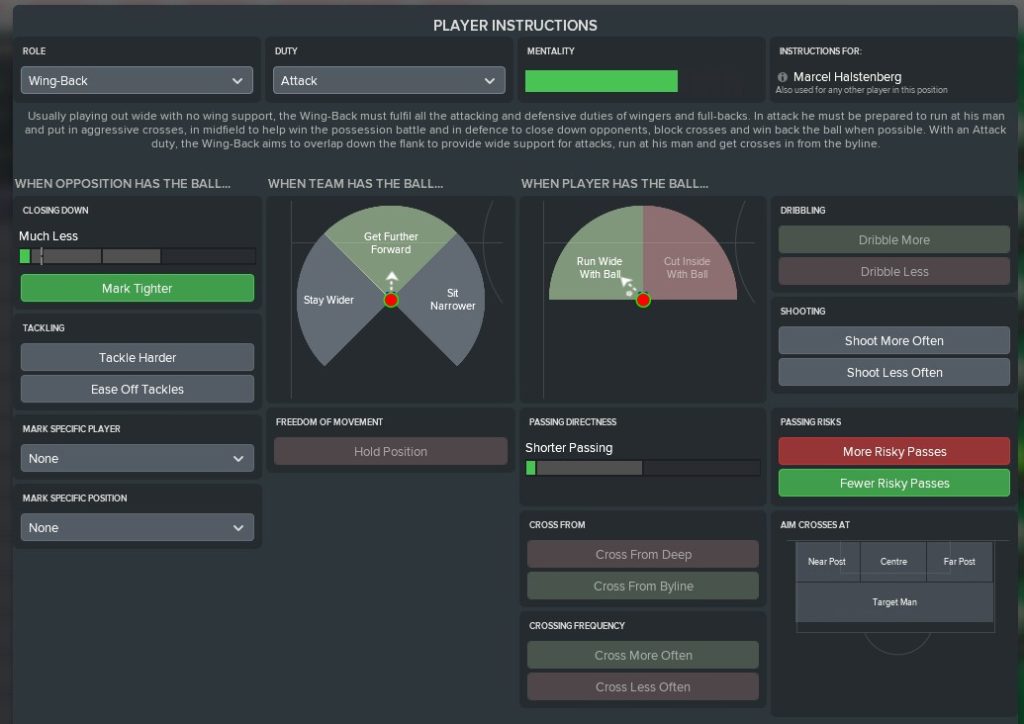Select the Stay Wider segment

(328, 300)
